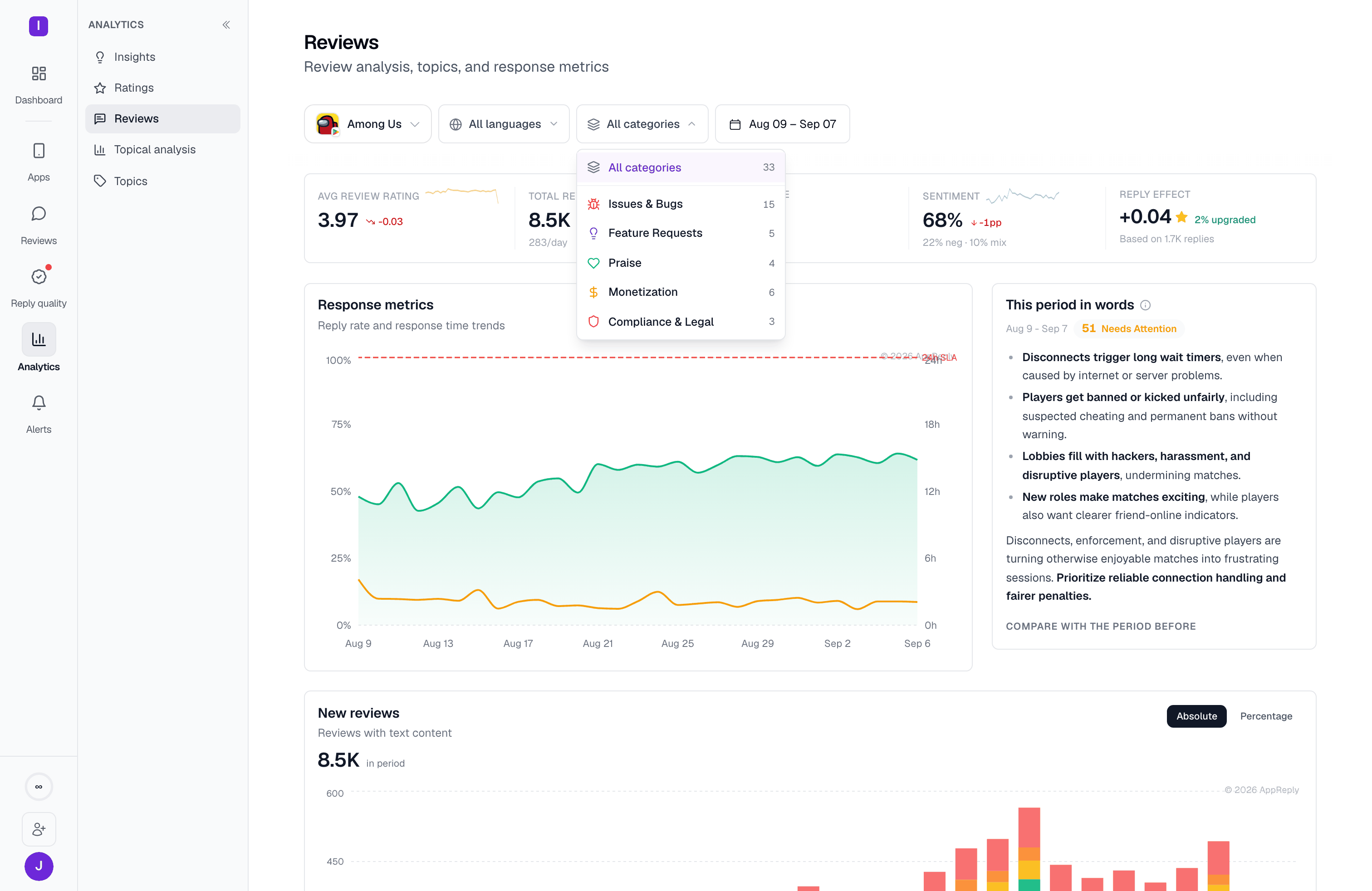Switch New reviews chart to Percentage
The image size is (1372, 891).
coord(1266,716)
